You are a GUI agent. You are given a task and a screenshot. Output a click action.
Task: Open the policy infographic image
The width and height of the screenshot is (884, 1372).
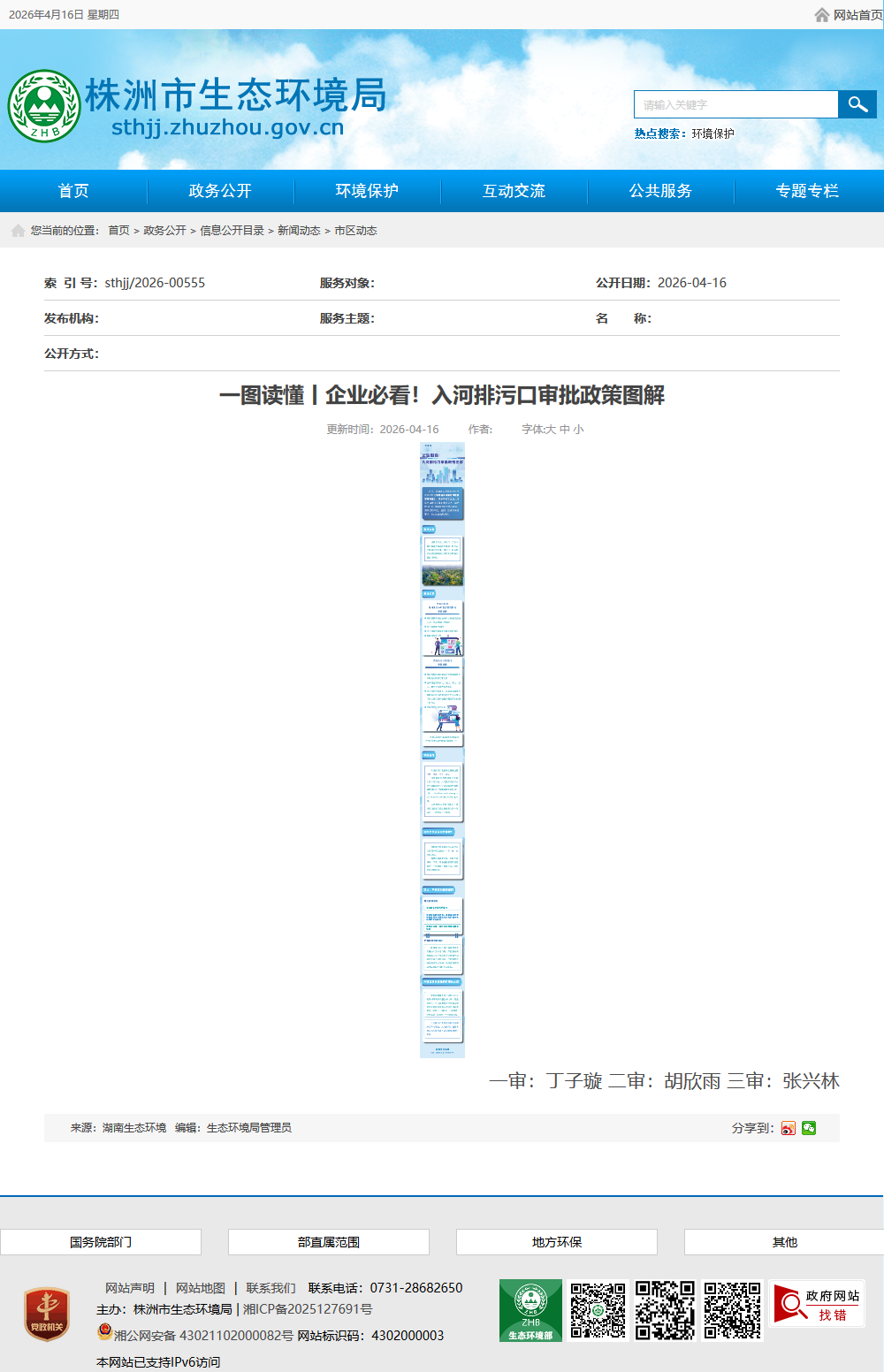pyautogui.click(x=442, y=750)
